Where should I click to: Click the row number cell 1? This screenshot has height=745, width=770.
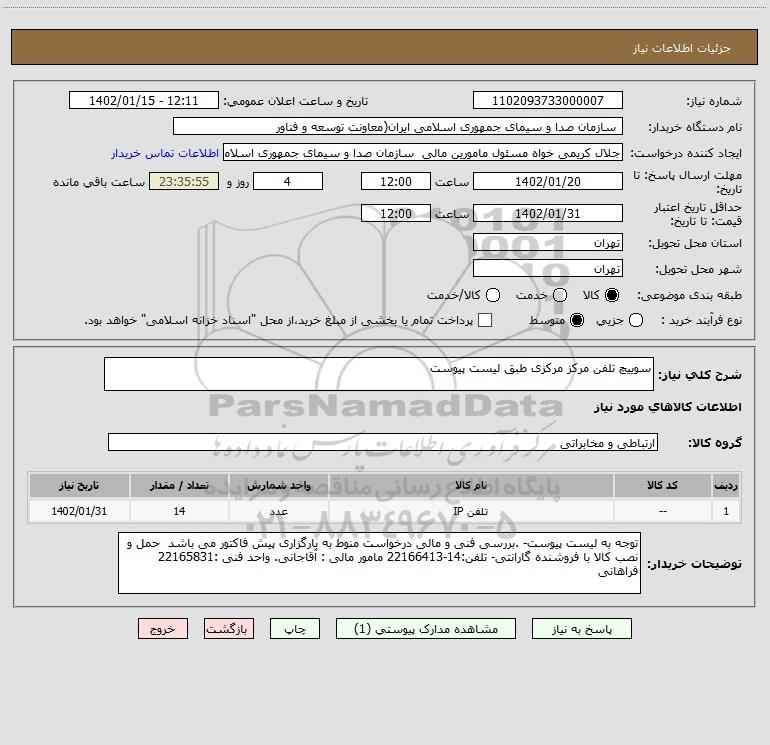726,511
